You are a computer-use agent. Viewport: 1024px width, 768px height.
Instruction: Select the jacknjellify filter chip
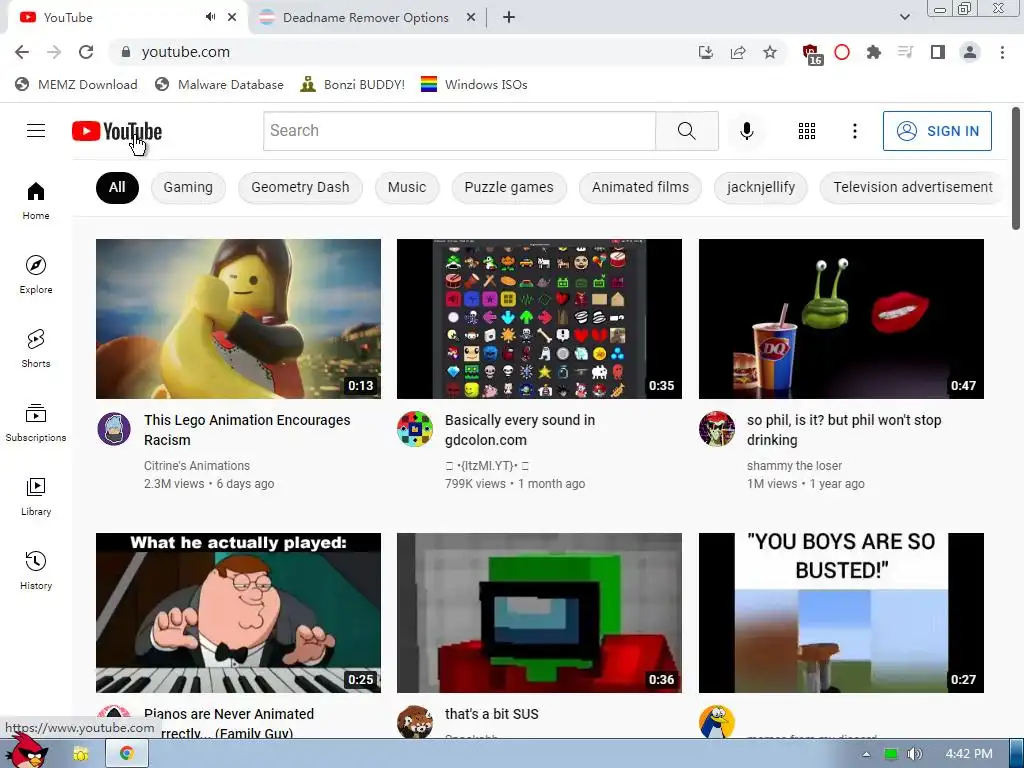pos(761,187)
